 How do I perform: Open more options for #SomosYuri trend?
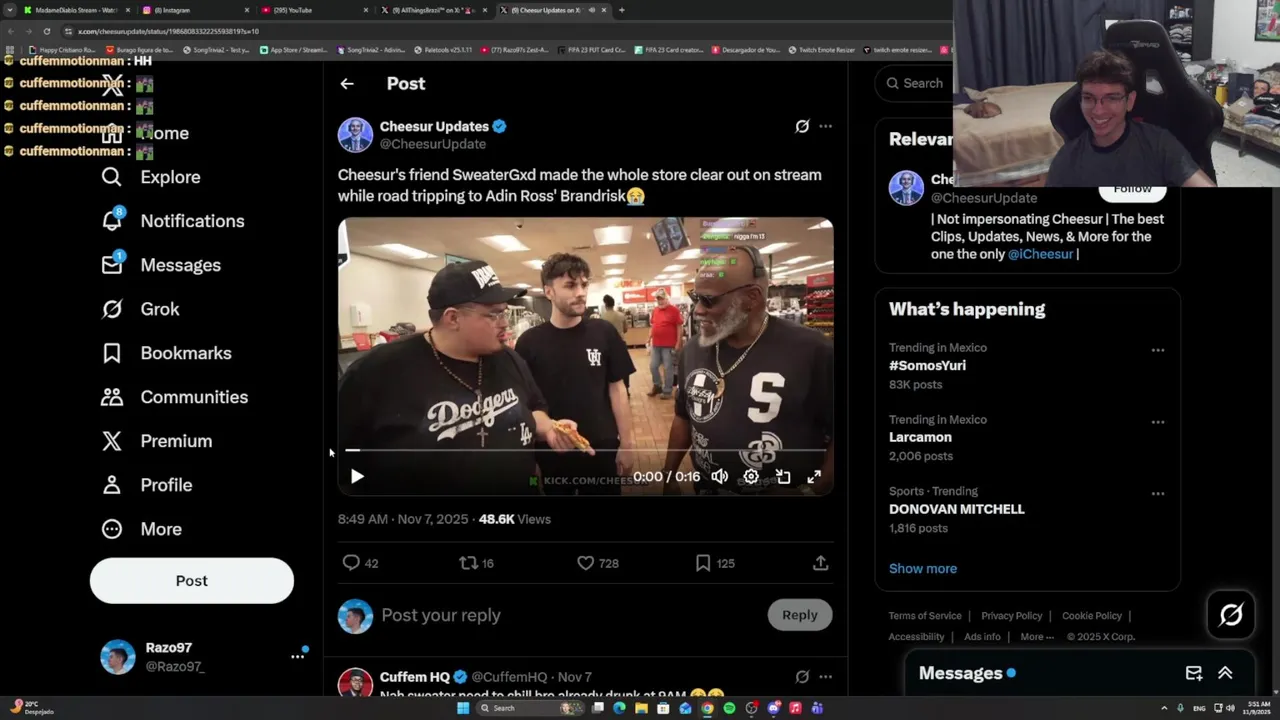(x=1157, y=350)
